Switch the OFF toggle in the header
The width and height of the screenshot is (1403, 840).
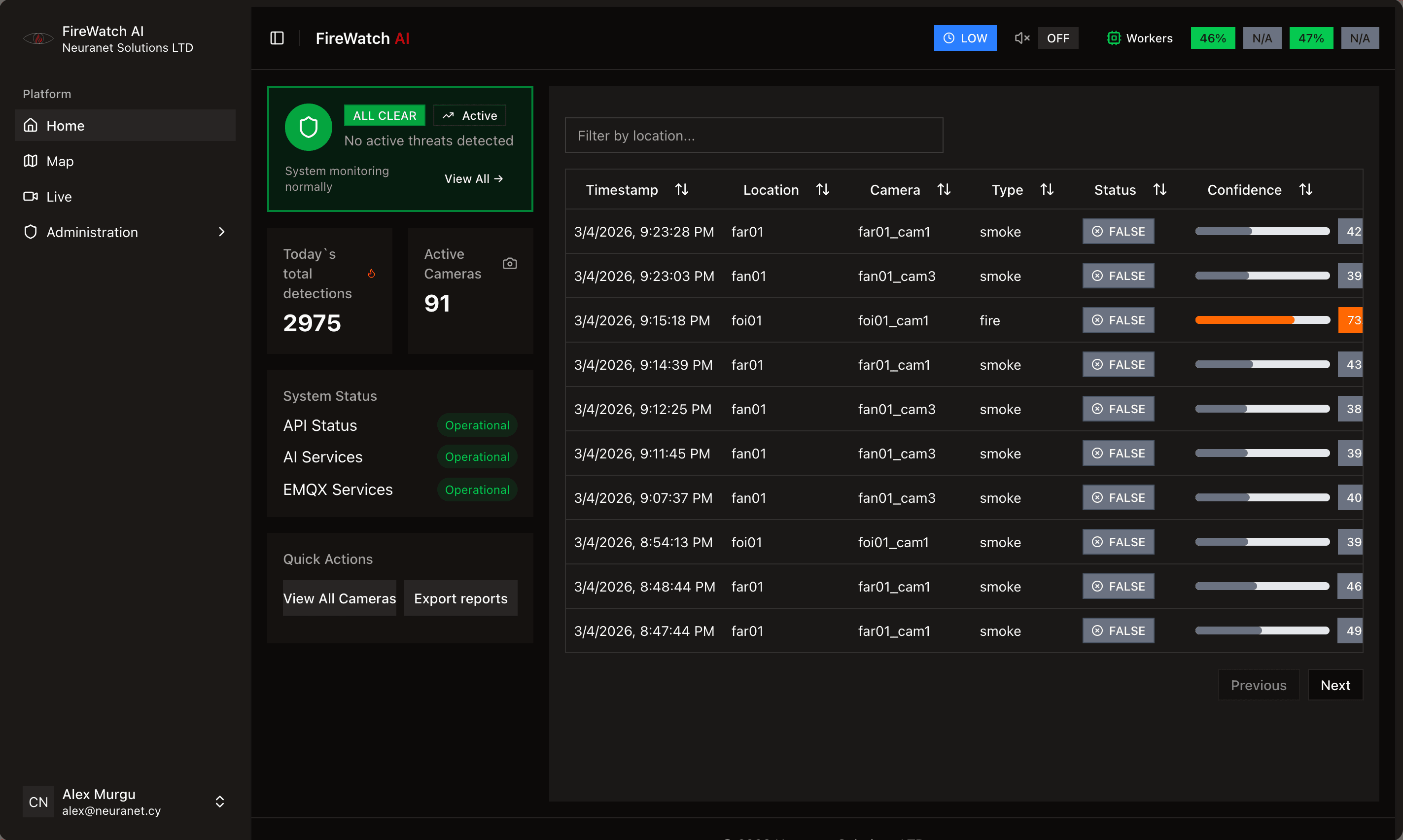(1058, 38)
